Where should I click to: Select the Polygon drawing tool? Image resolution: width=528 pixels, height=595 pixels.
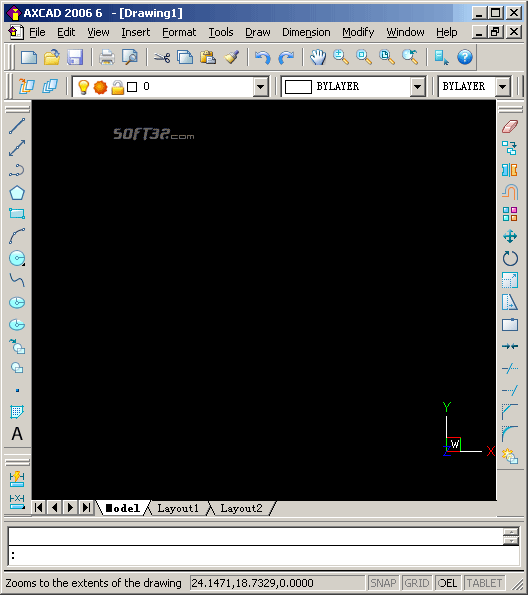[x=17, y=193]
